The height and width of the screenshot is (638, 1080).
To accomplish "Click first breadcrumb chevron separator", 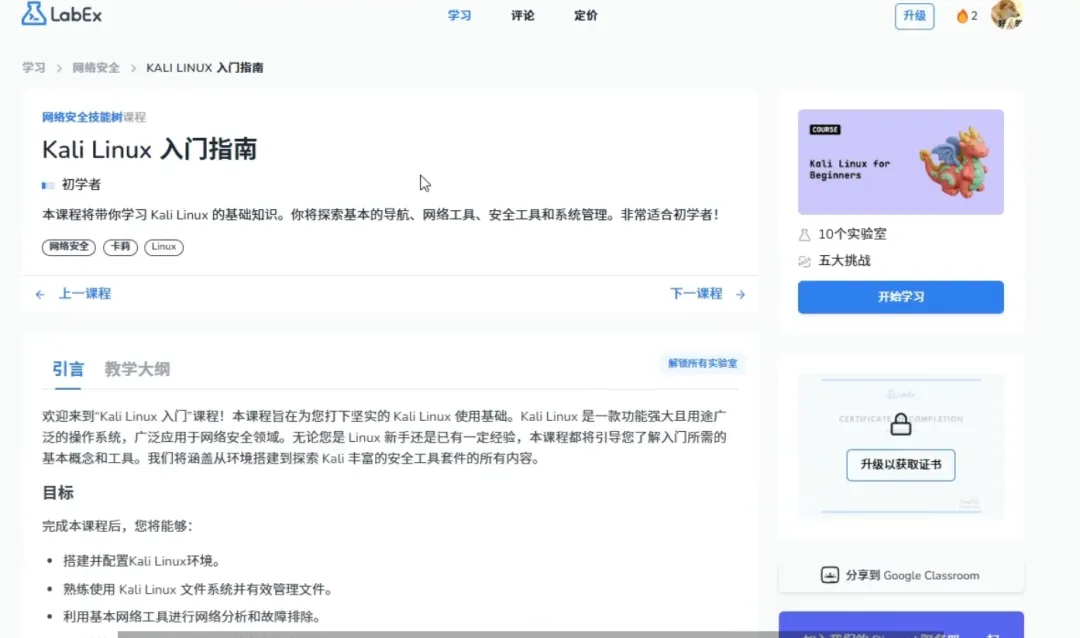I will click(59, 68).
